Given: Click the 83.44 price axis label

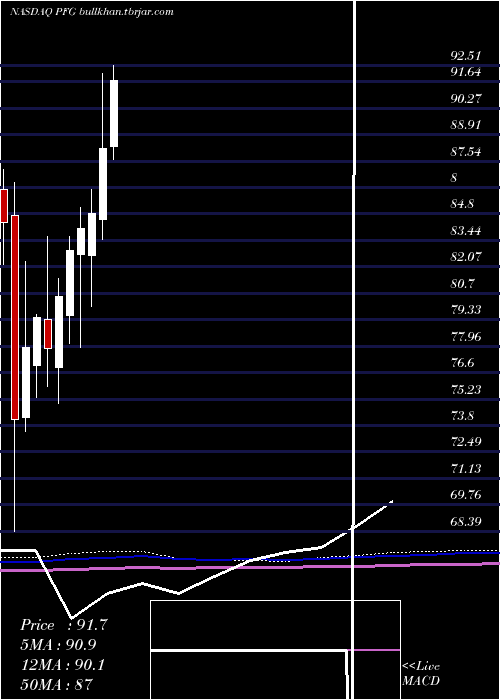Looking at the screenshot, I should 466,231.
